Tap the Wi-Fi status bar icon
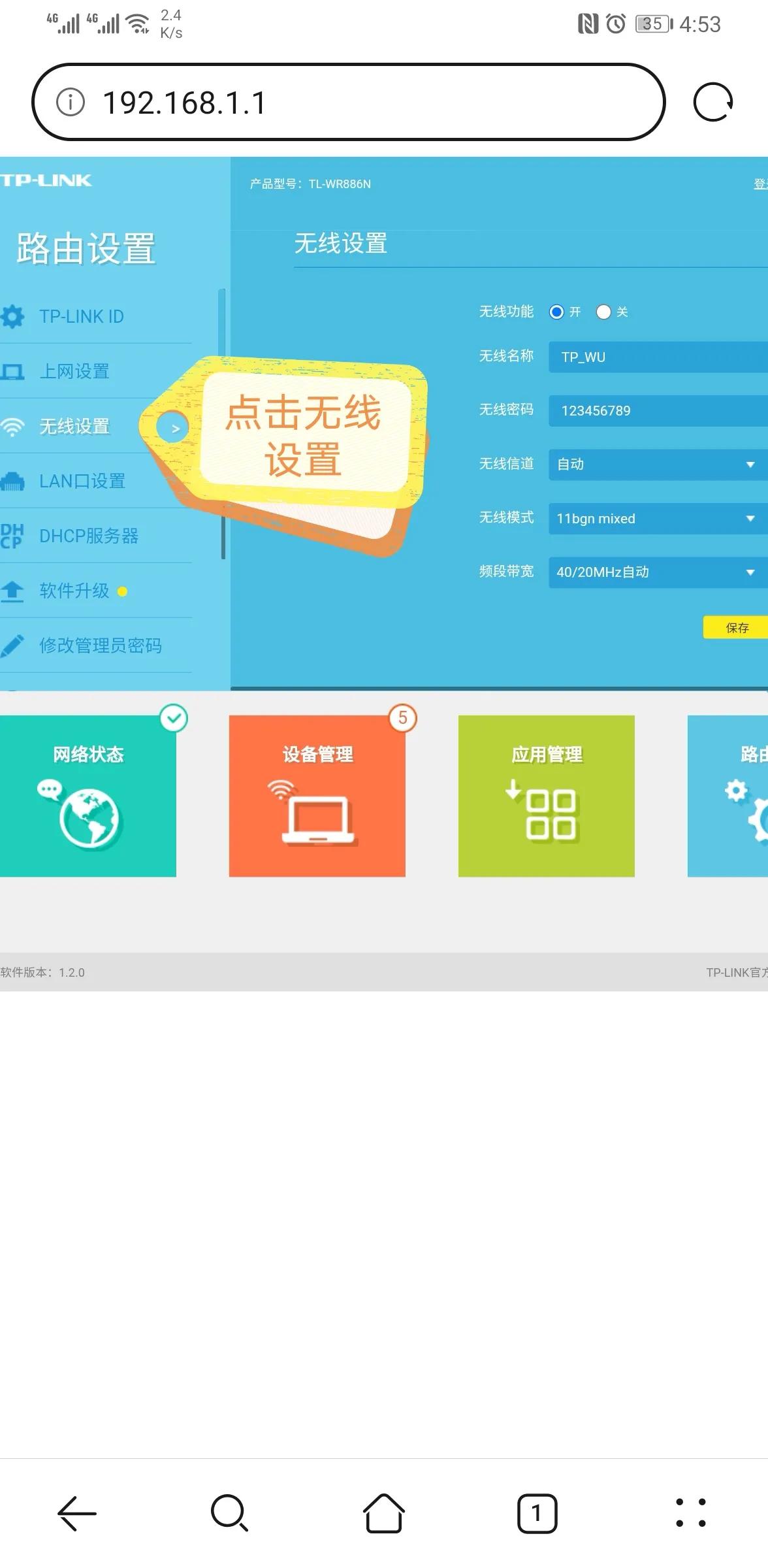768x1568 pixels. tap(138, 24)
